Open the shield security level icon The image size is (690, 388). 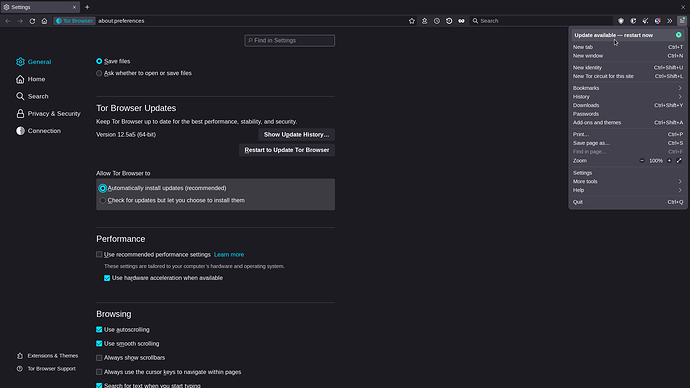tap(621, 21)
